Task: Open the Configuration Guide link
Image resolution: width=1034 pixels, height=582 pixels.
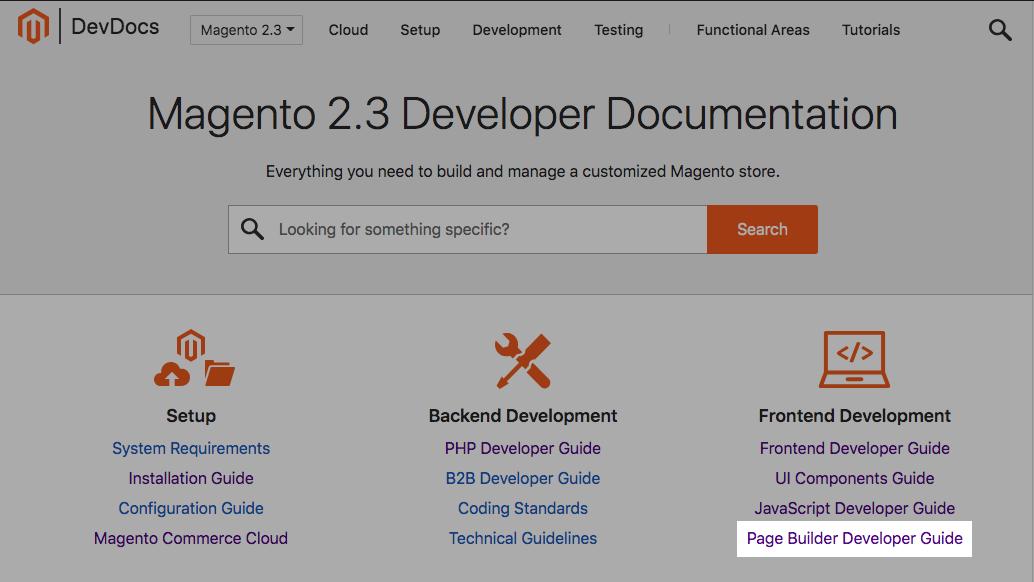Action: click(191, 508)
